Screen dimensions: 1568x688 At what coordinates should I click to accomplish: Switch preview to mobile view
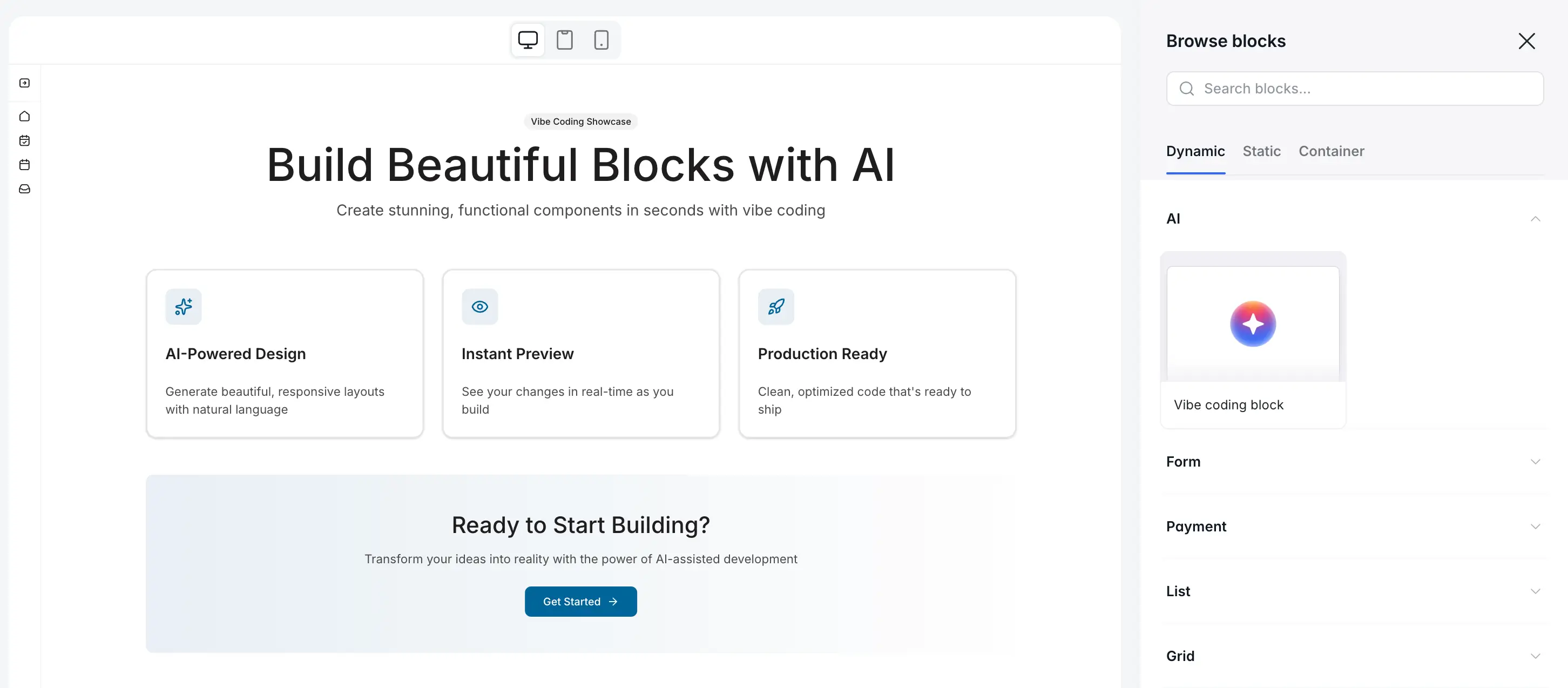pyautogui.click(x=601, y=39)
